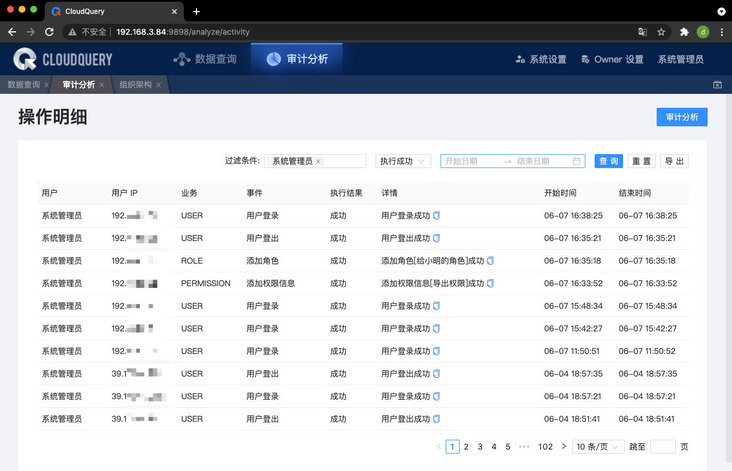Click the 导出 export button

674,161
